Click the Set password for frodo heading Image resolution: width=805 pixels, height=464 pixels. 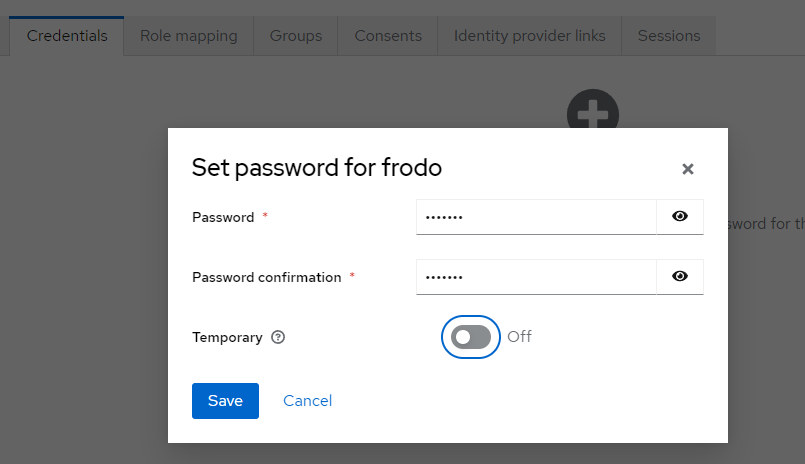[x=317, y=168]
